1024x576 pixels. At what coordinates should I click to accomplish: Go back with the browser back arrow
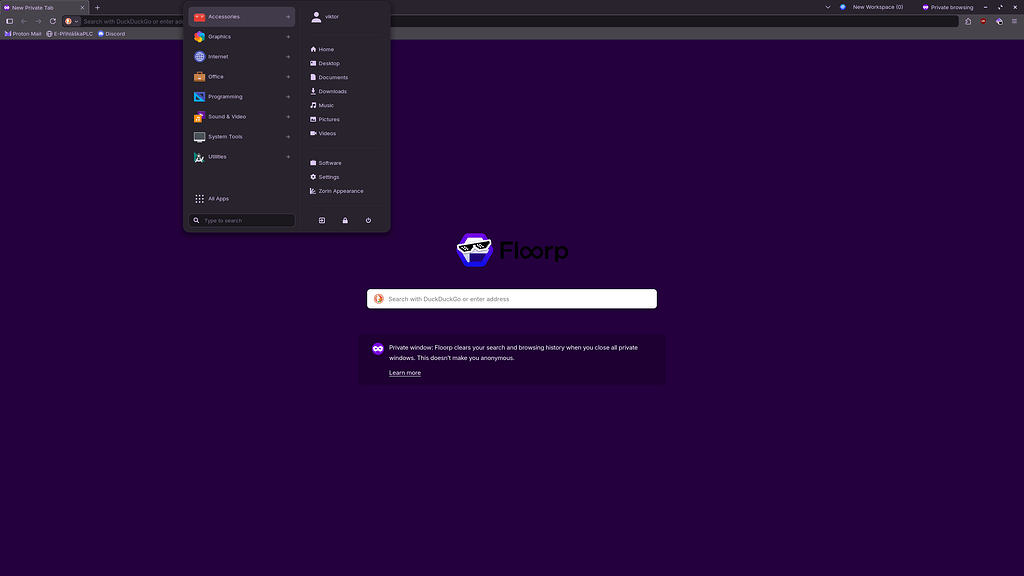24,22
